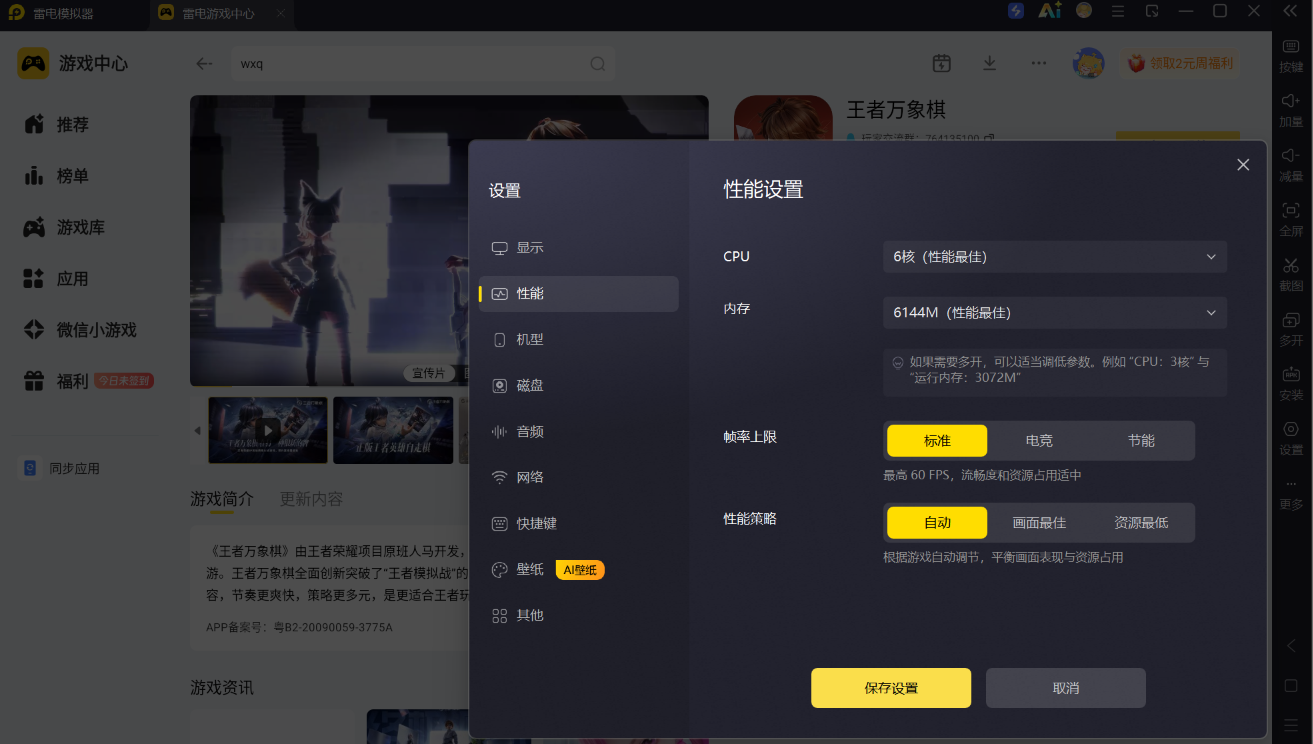Viewport: 1313px width, 744px height.
Task: Click the Android home square icon
Action: (x=1291, y=685)
